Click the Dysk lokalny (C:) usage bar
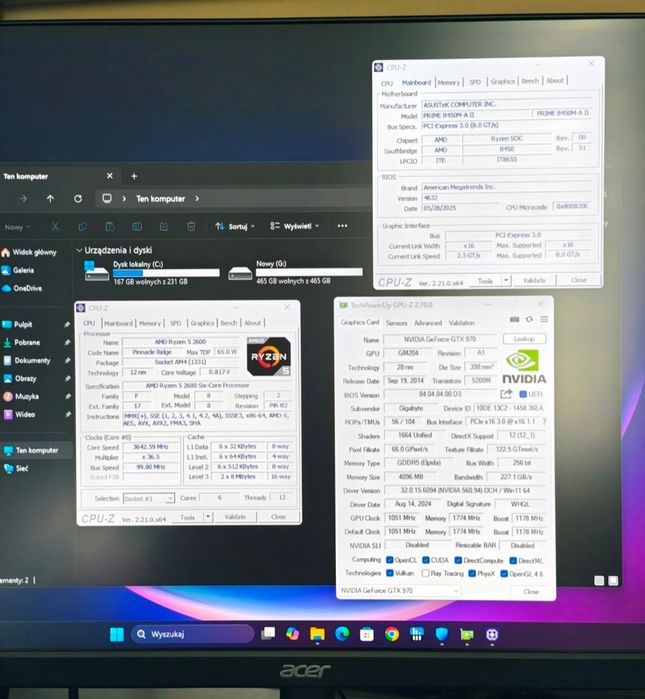The width and height of the screenshot is (645, 699). (x=166, y=273)
